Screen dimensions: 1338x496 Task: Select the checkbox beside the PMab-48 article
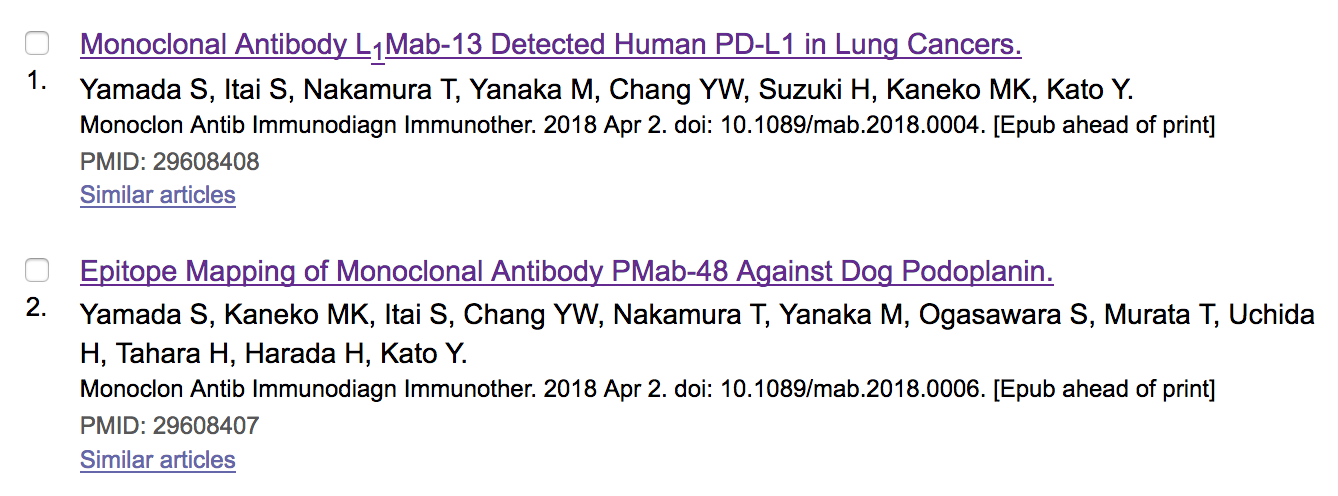click(x=37, y=270)
